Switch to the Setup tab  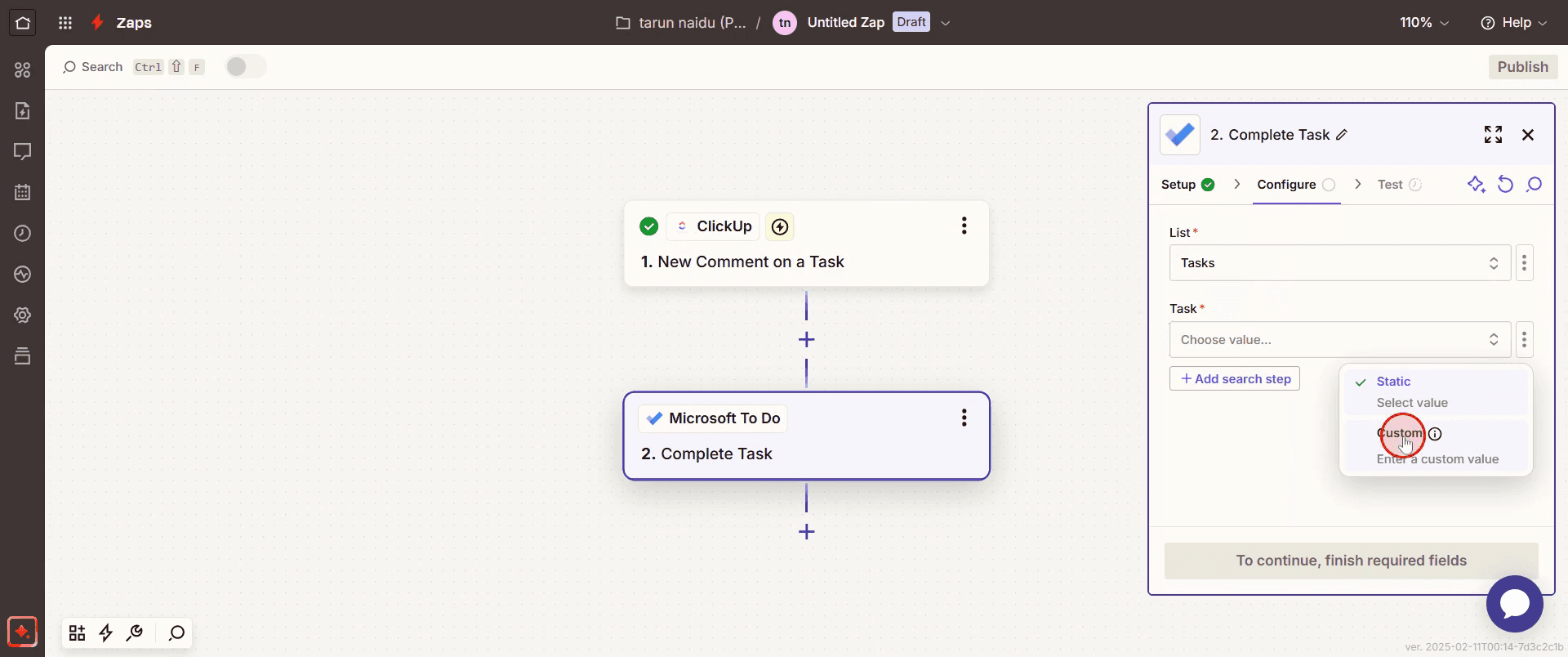1187,185
